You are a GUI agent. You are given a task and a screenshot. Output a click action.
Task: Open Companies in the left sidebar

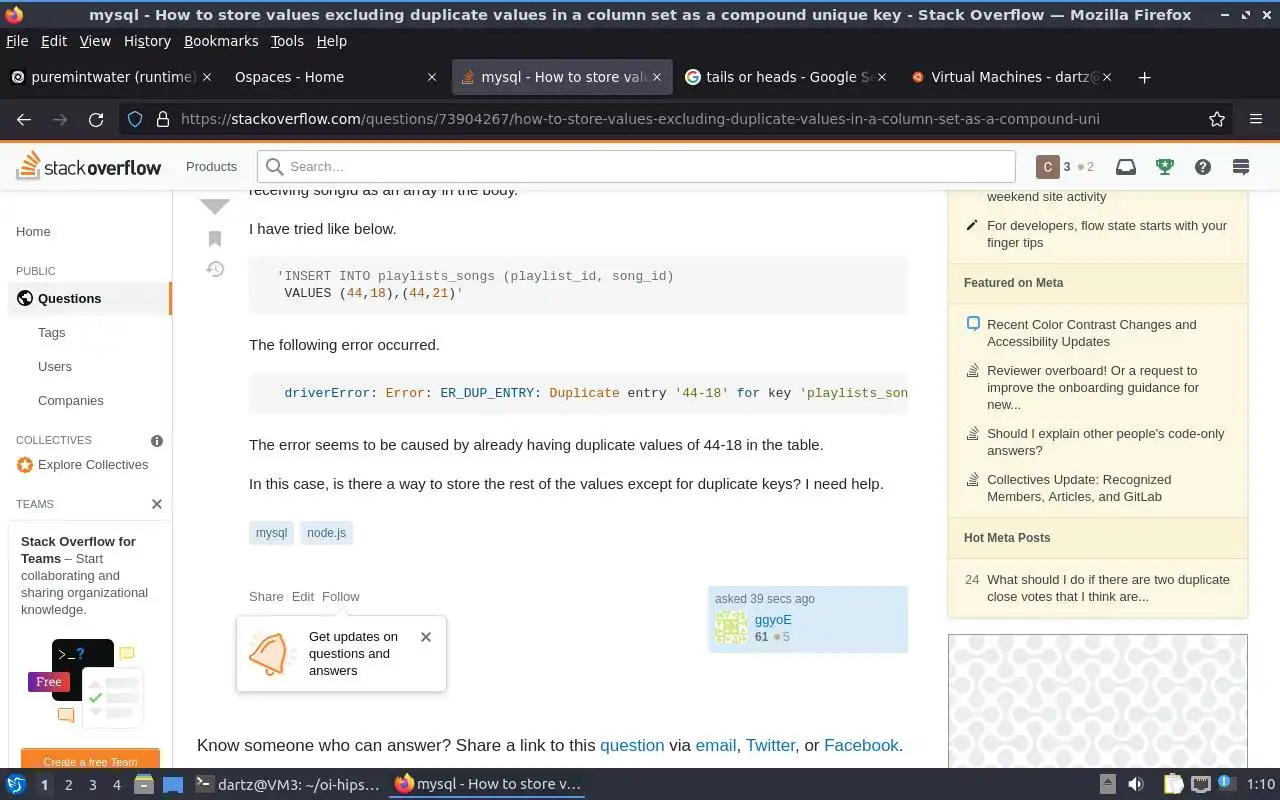point(71,400)
